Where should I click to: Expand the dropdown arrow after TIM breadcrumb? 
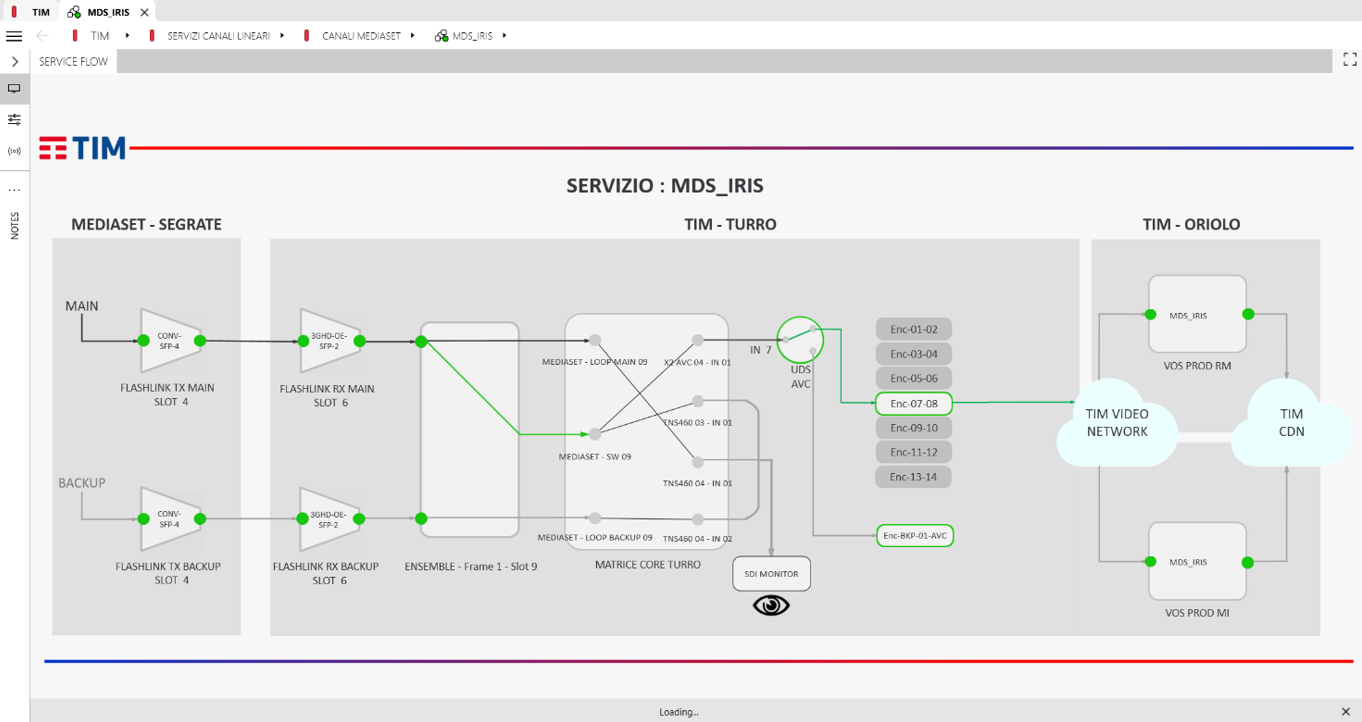(127, 36)
